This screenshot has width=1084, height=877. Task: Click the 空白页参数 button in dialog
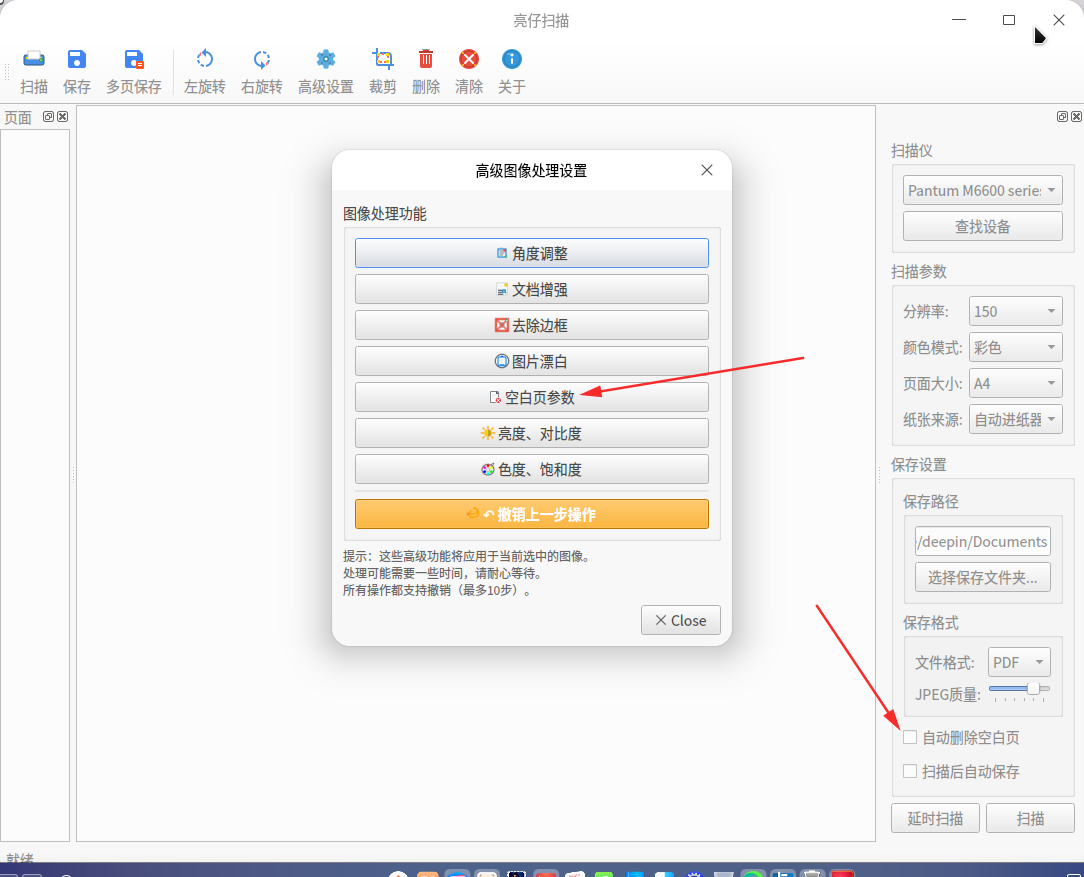(532, 397)
